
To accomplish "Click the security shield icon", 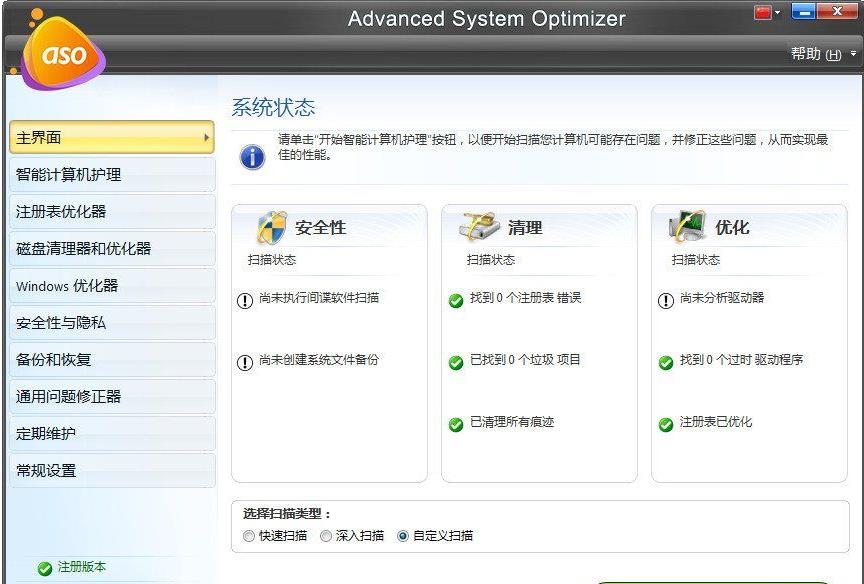I will coord(271,227).
